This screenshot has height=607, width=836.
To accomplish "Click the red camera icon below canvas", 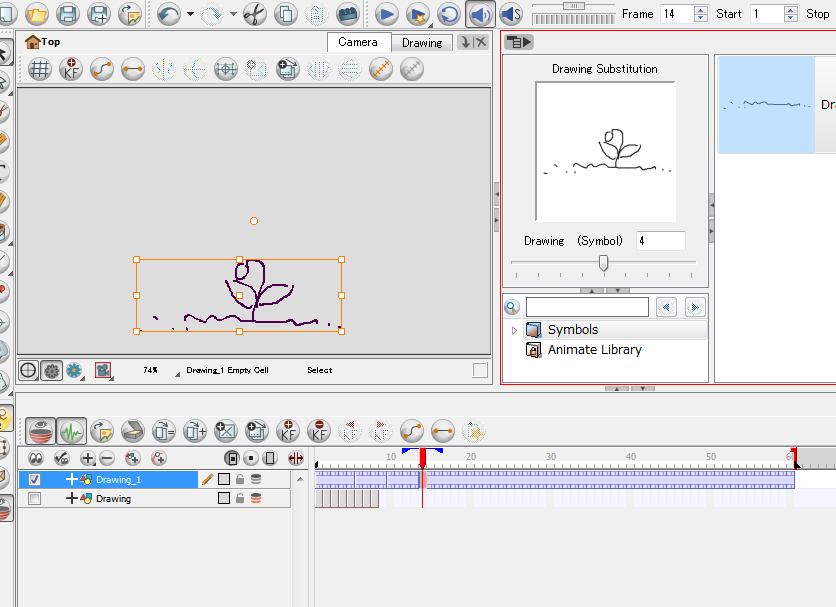I will pyautogui.click(x=103, y=370).
